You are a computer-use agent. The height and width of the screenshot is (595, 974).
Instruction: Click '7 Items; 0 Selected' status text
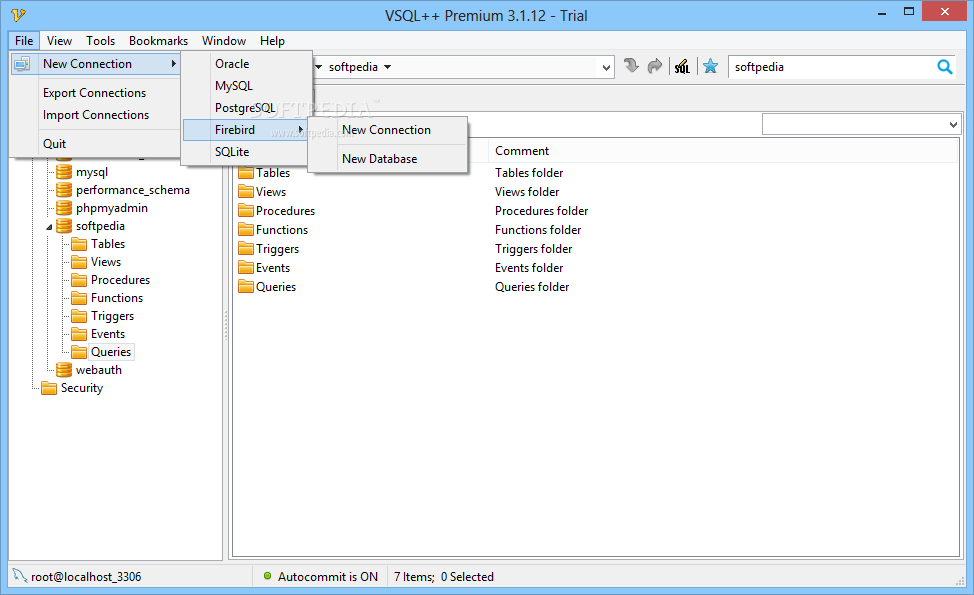pyautogui.click(x=444, y=576)
